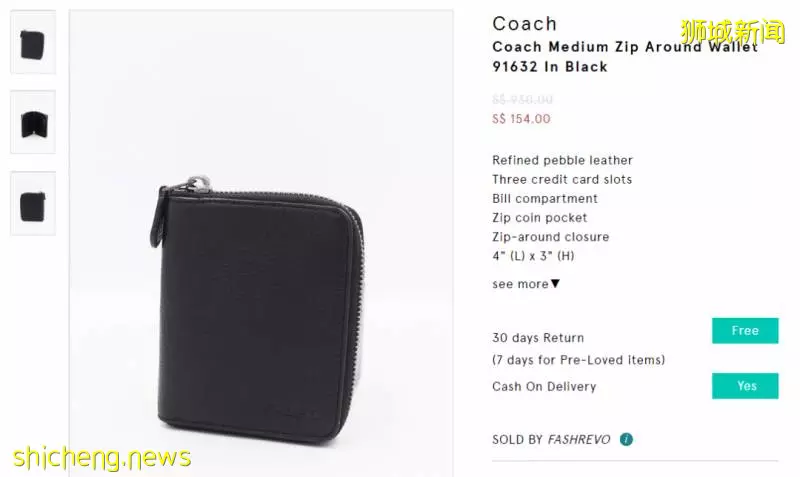Click the crossed-out original price
800x477 pixels.
coord(522,99)
